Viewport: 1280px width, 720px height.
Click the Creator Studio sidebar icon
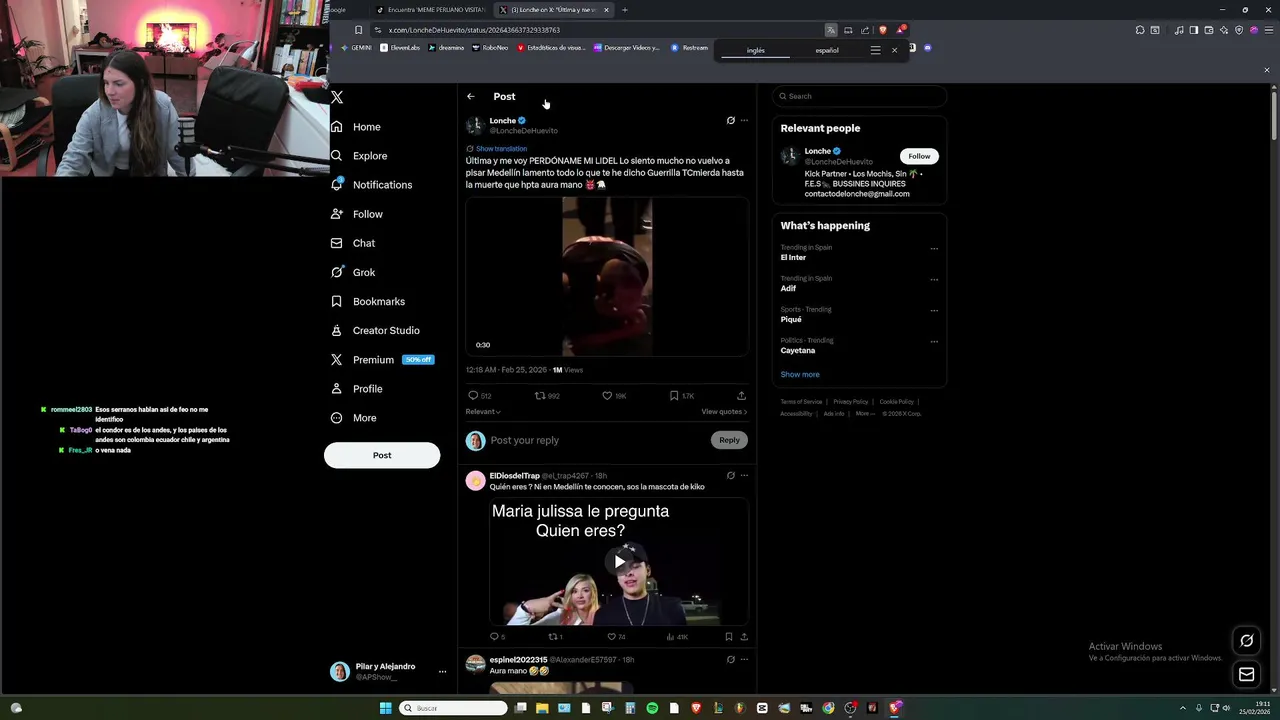(337, 330)
